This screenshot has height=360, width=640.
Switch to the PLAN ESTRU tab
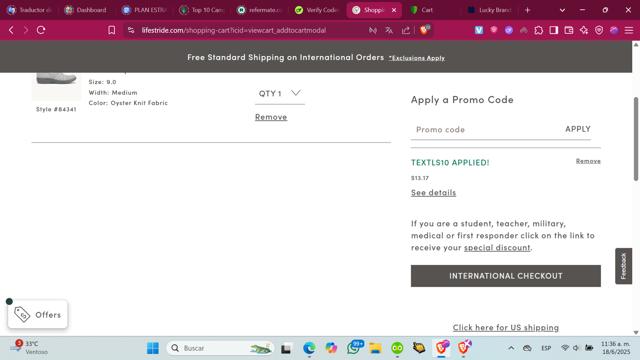click(144, 10)
